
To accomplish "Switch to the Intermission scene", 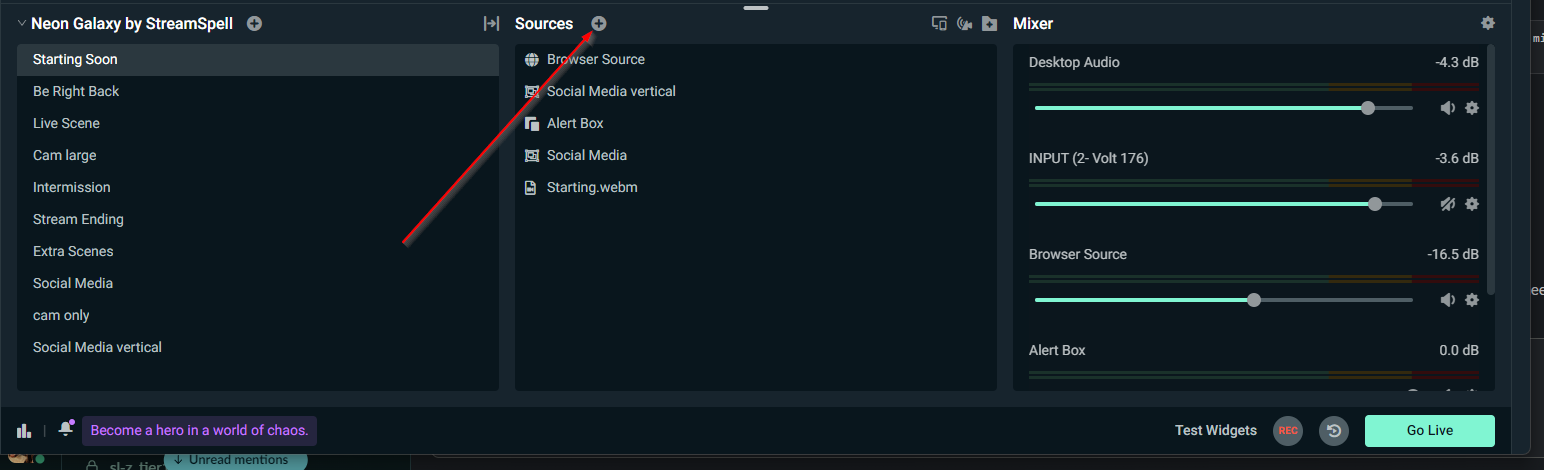I will (258, 188).
